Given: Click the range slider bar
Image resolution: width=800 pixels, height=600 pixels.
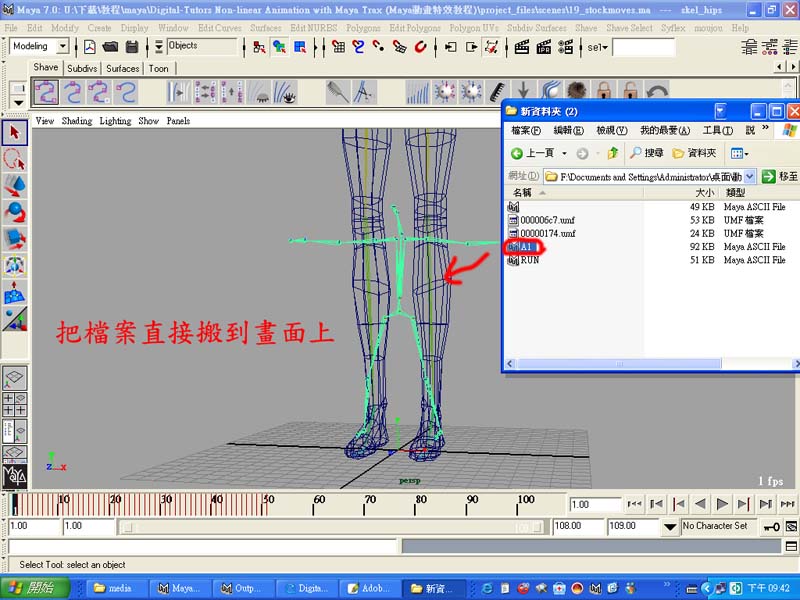Looking at the screenshot, I should (331, 527).
